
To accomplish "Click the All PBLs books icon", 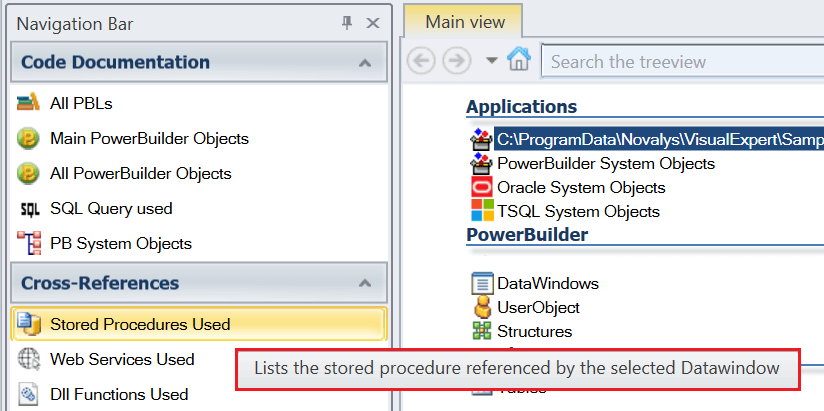I will point(28,102).
